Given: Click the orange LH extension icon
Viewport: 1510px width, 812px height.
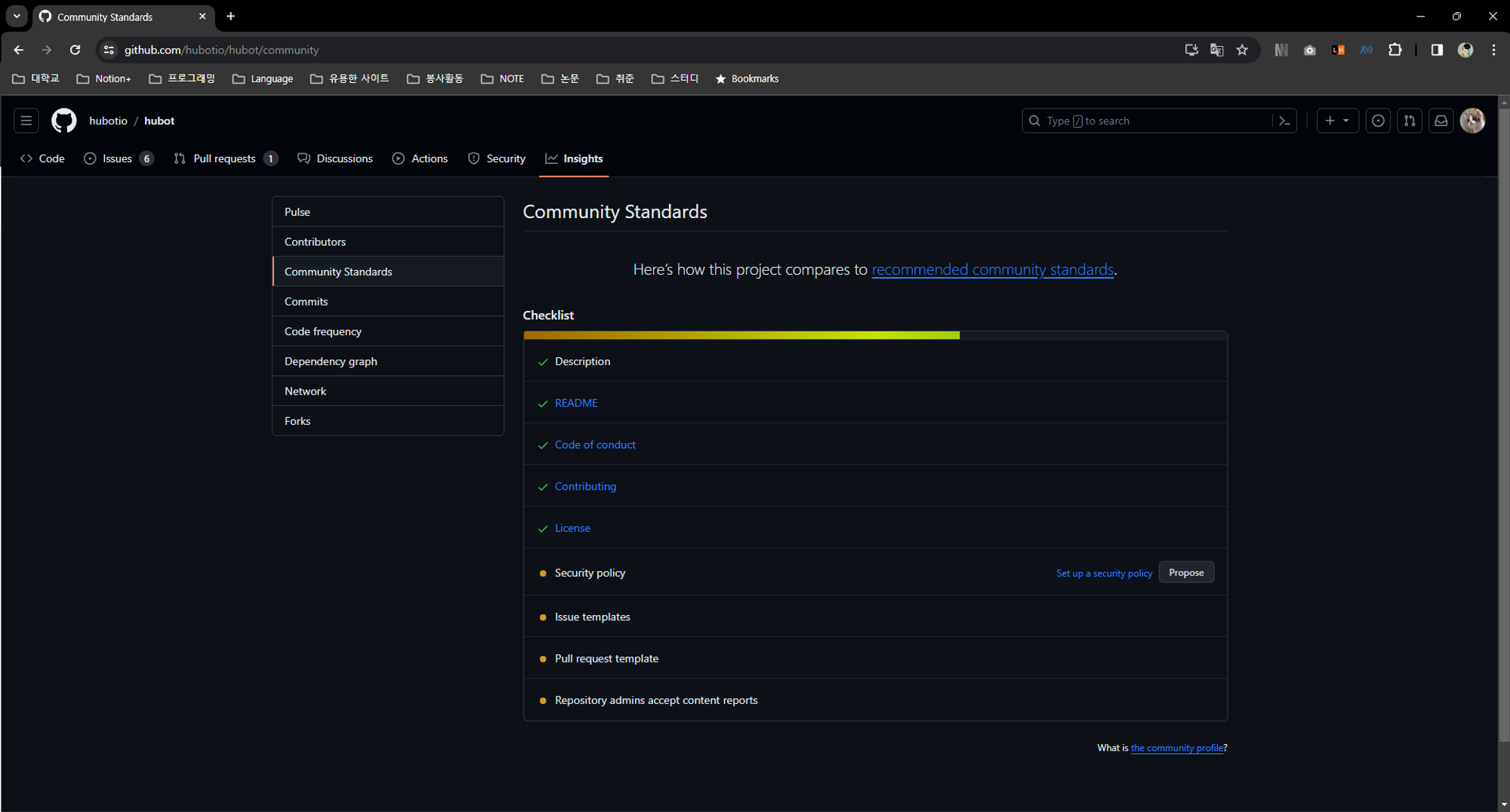Looking at the screenshot, I should tap(1338, 50).
